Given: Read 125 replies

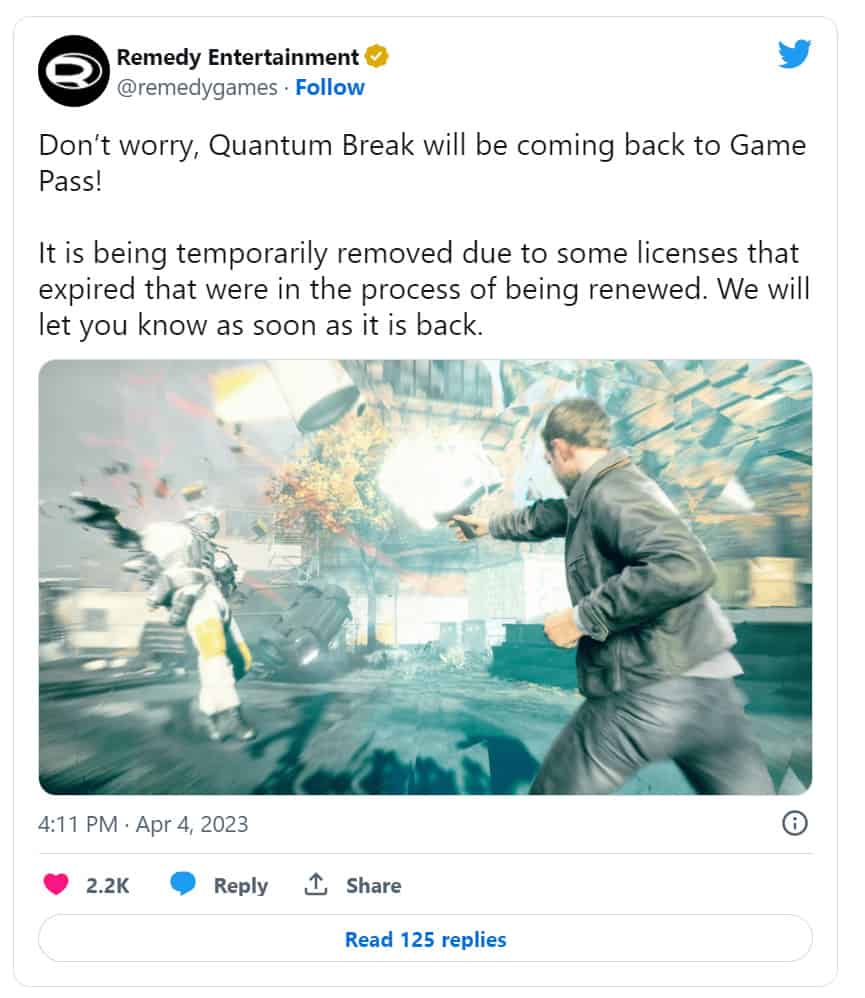Looking at the screenshot, I should coord(425,939).
